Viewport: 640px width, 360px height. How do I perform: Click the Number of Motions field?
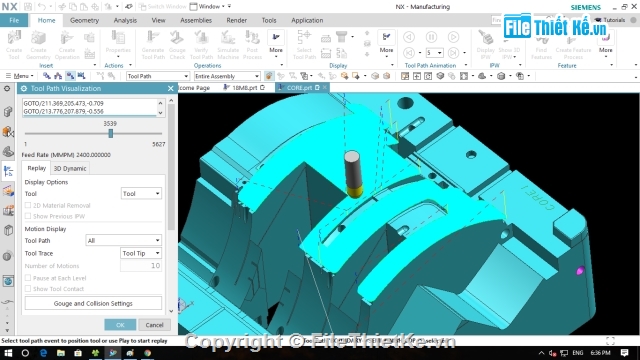141,266
